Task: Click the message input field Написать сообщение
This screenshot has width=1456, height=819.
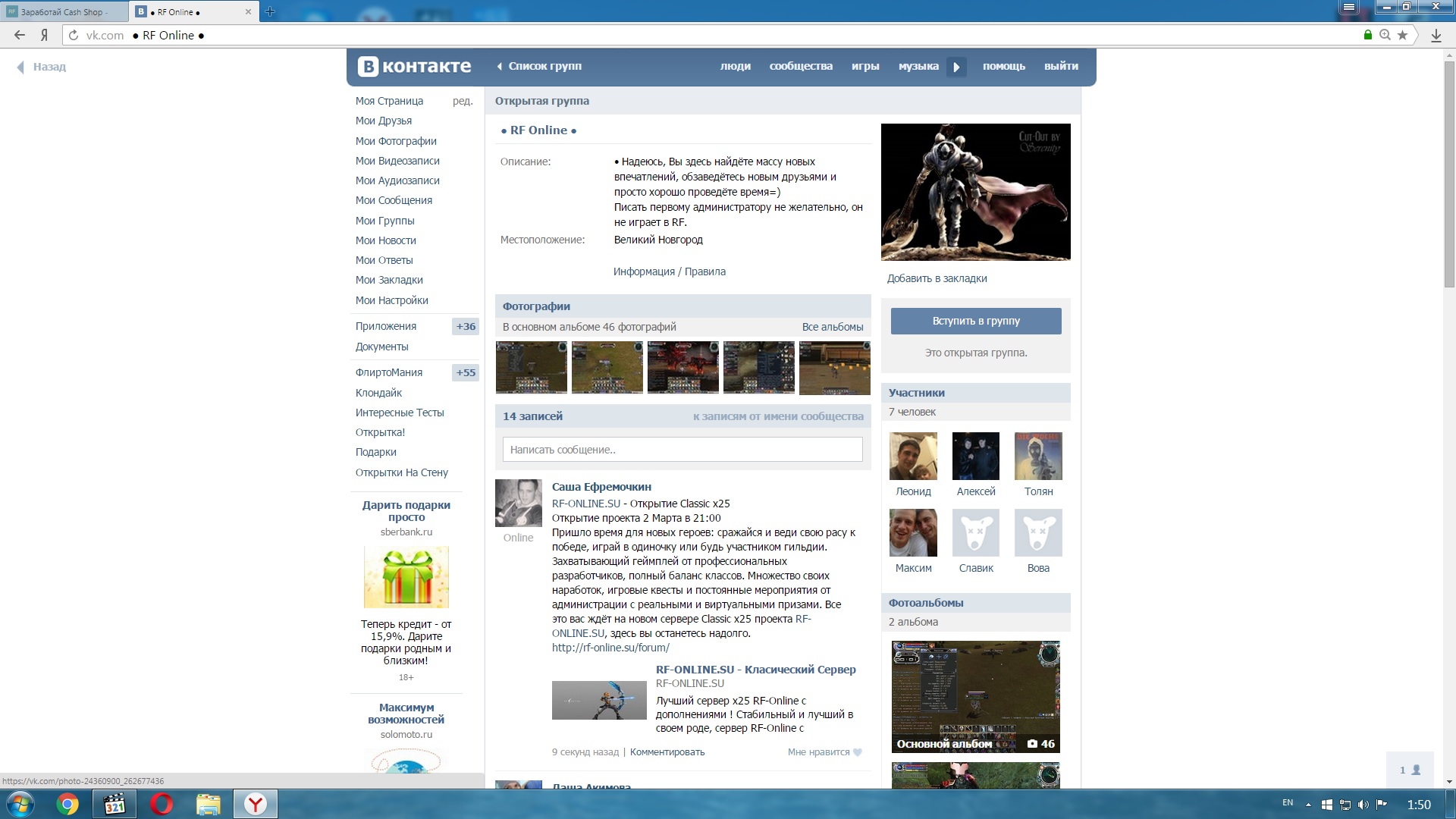Action: [x=682, y=450]
